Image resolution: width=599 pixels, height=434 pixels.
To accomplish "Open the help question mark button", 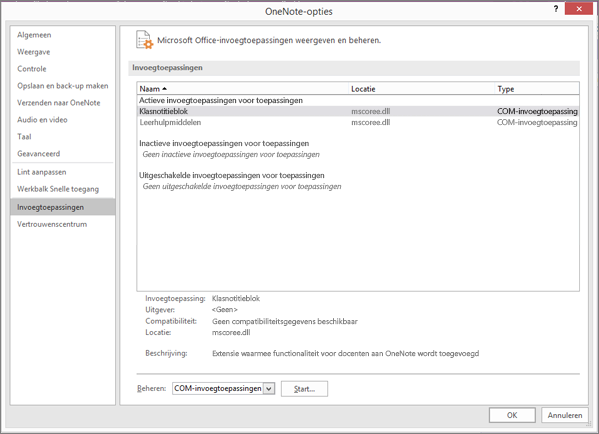I will (x=556, y=9).
